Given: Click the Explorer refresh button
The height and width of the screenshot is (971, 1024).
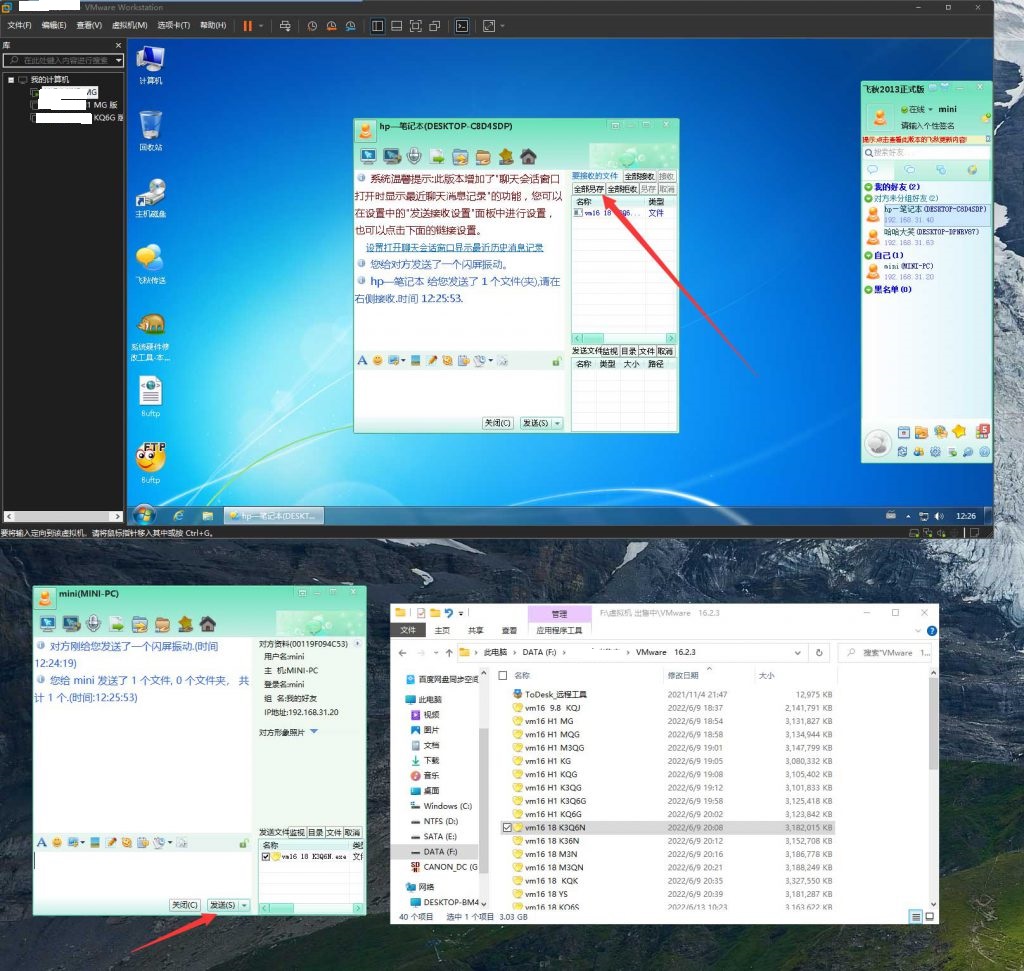Looking at the screenshot, I should [x=820, y=652].
